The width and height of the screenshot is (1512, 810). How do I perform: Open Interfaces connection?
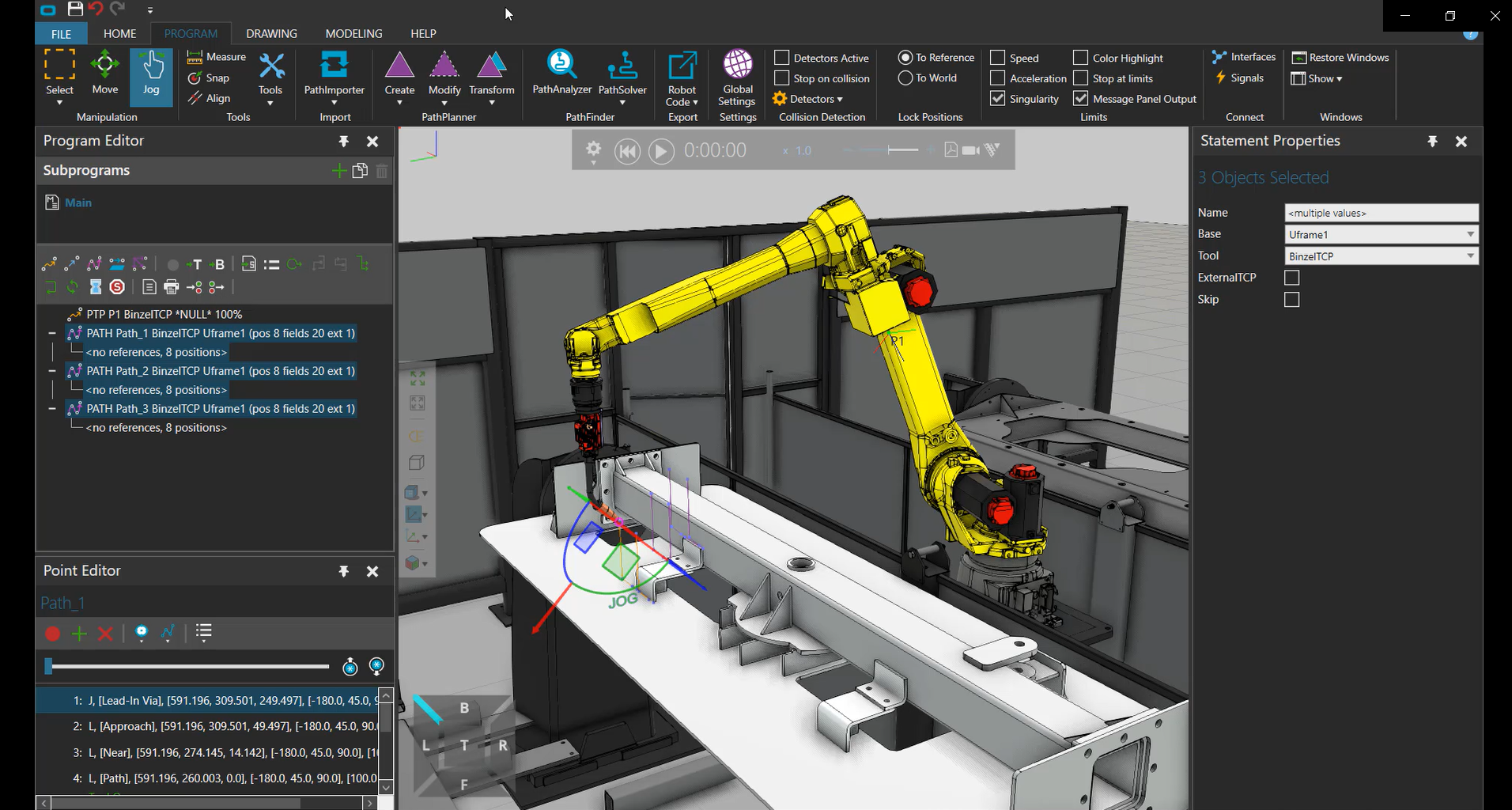(x=1244, y=57)
